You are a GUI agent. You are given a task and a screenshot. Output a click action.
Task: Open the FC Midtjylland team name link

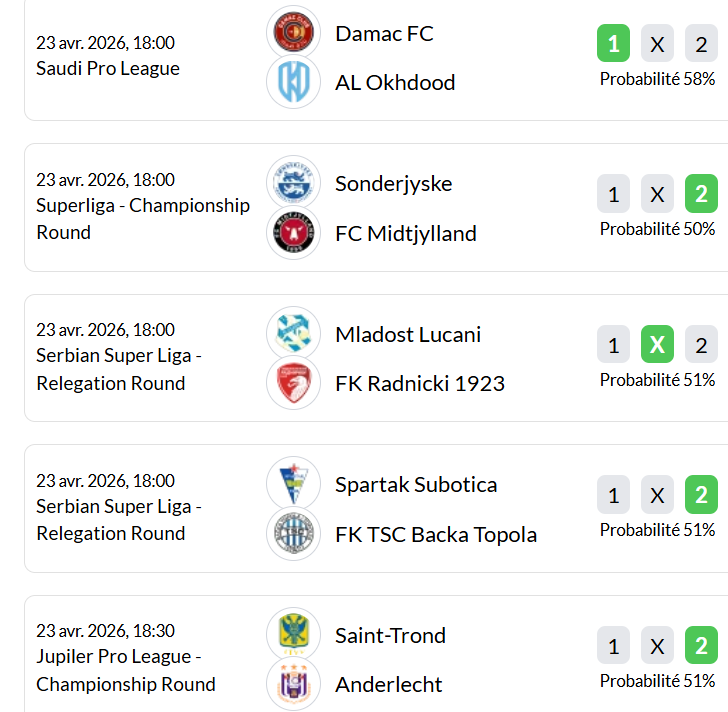click(x=406, y=234)
